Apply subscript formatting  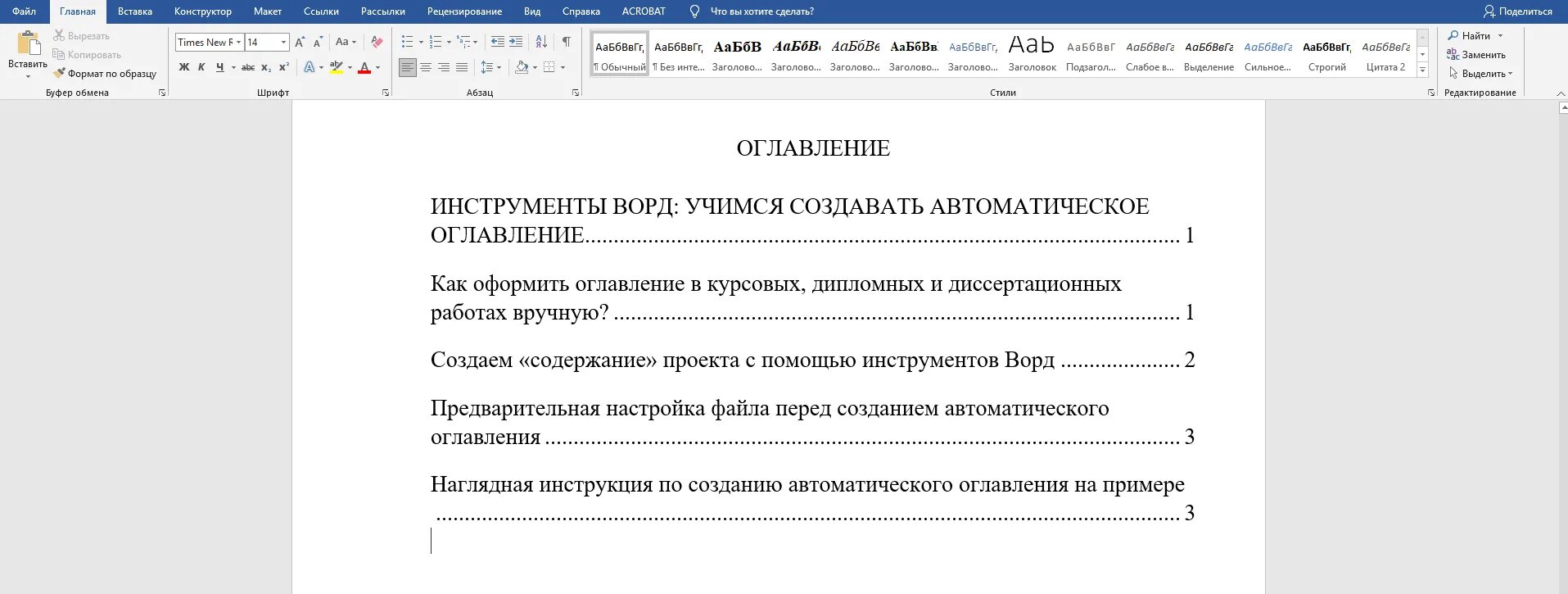(x=266, y=67)
